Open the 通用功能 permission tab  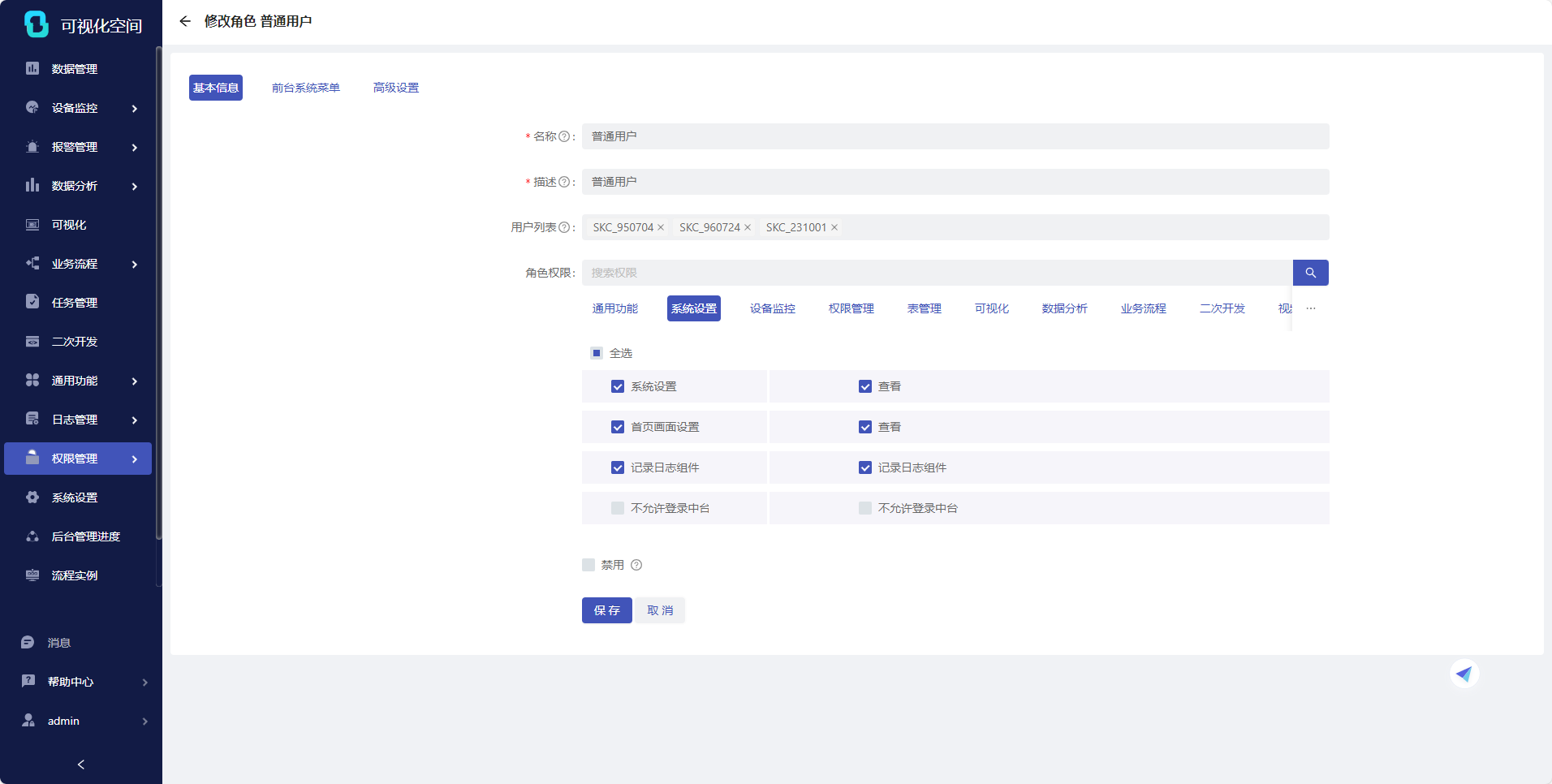click(x=615, y=308)
